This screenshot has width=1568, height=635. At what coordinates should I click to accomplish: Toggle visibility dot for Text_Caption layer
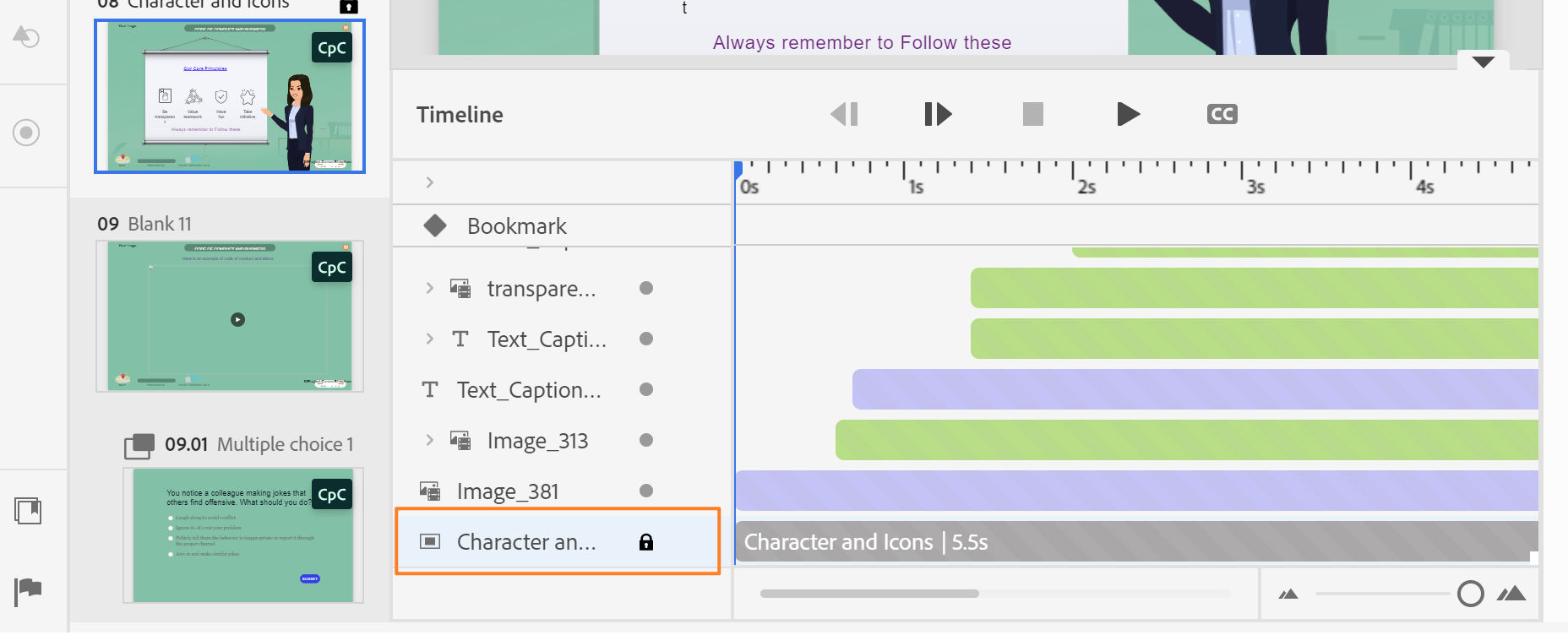(646, 389)
